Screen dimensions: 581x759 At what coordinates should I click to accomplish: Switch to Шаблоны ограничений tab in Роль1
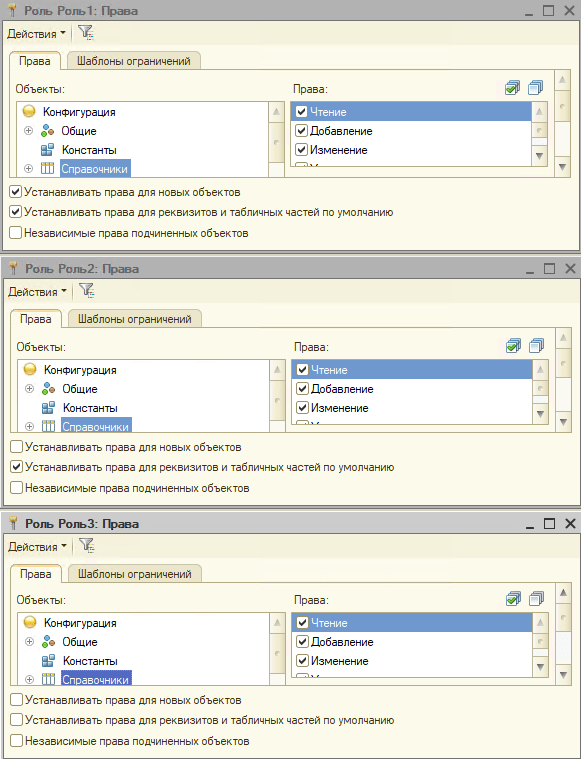(134, 61)
